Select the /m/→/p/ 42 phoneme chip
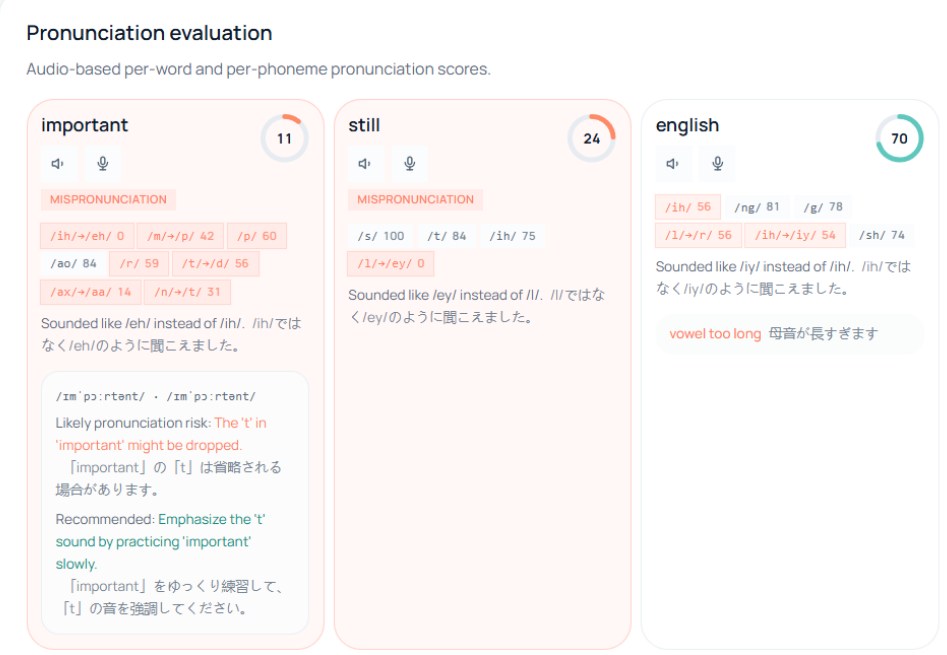The width and height of the screenshot is (947, 655). (x=181, y=236)
